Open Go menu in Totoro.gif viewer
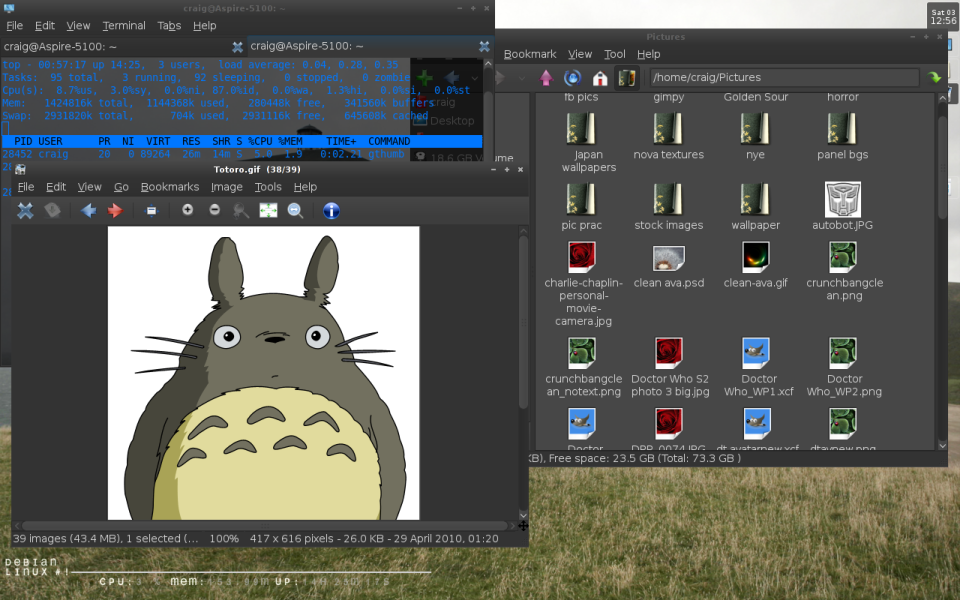 121,187
